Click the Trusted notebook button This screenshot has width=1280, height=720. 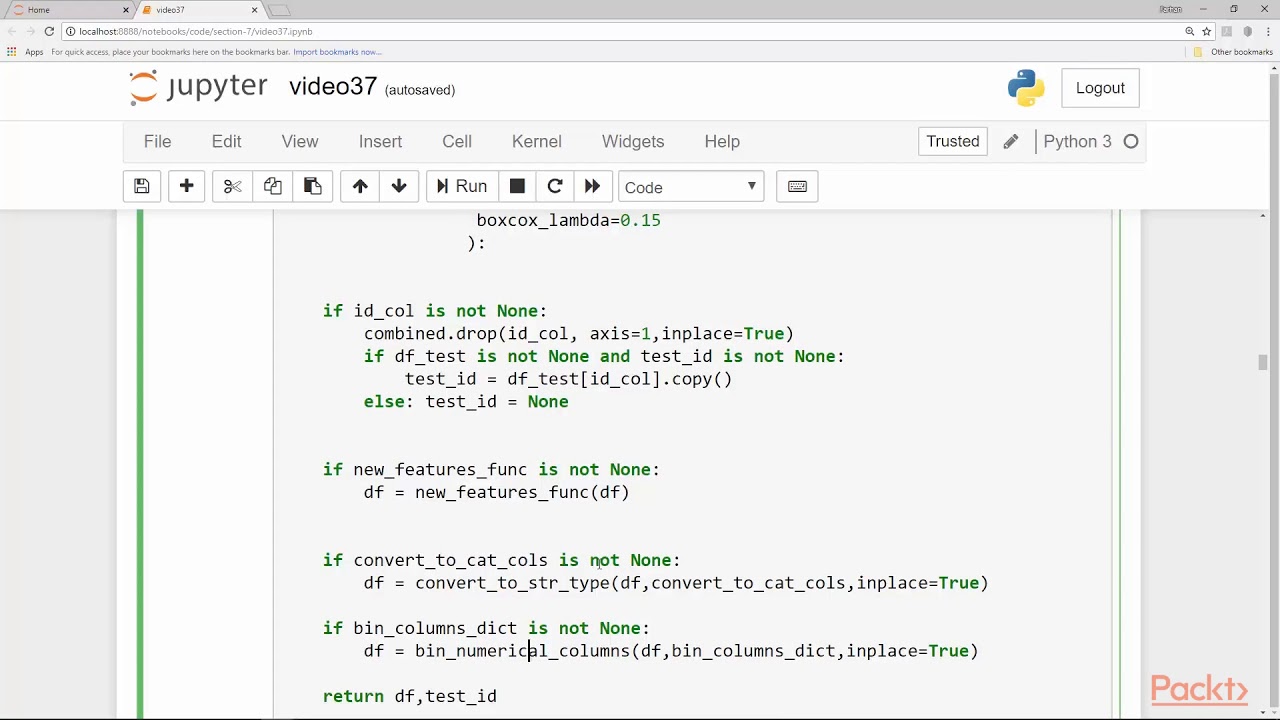[x=953, y=141]
